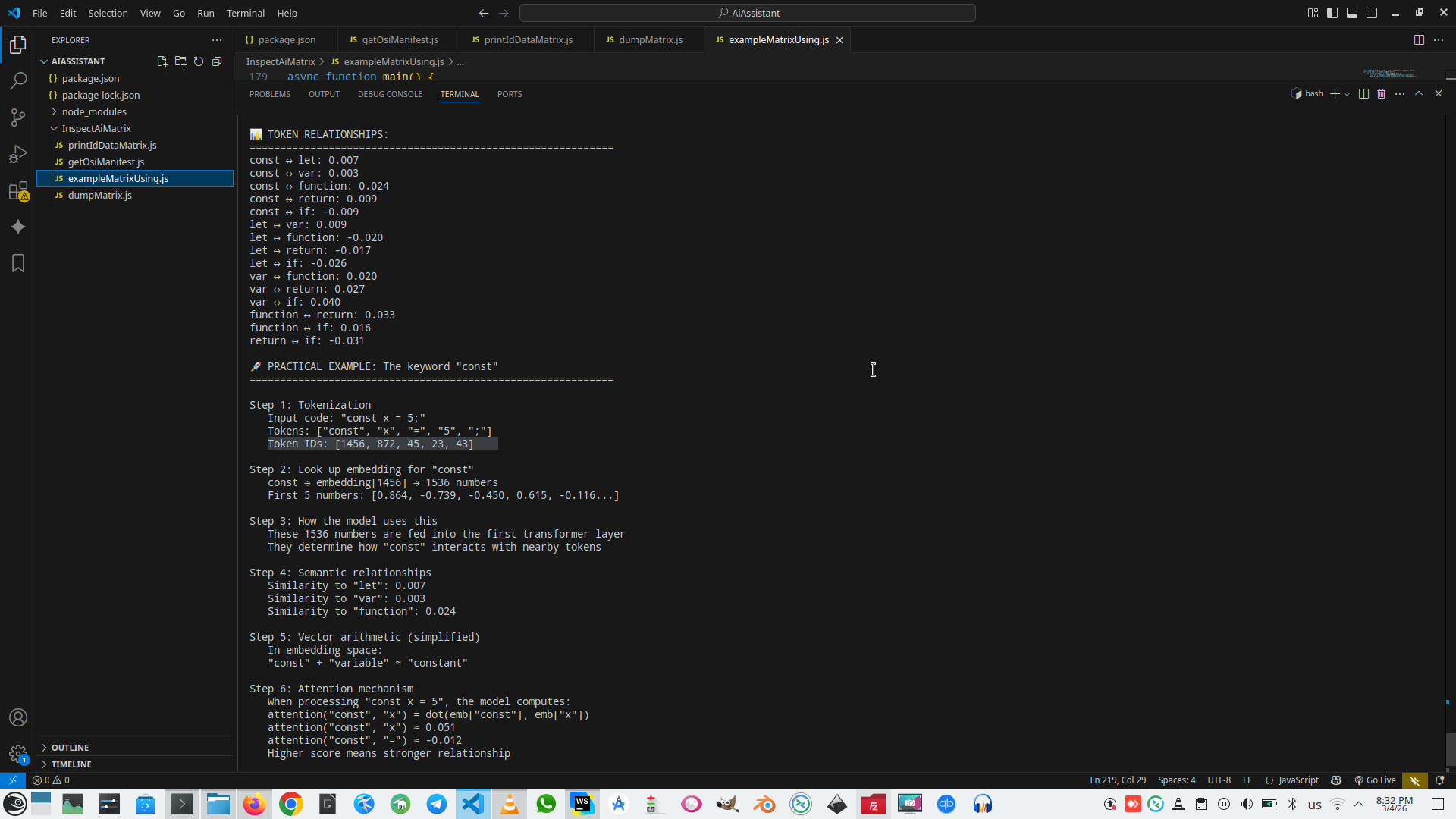Collapse the InspectAiMatrix folder
This screenshot has width=1456, height=819.
(96, 128)
